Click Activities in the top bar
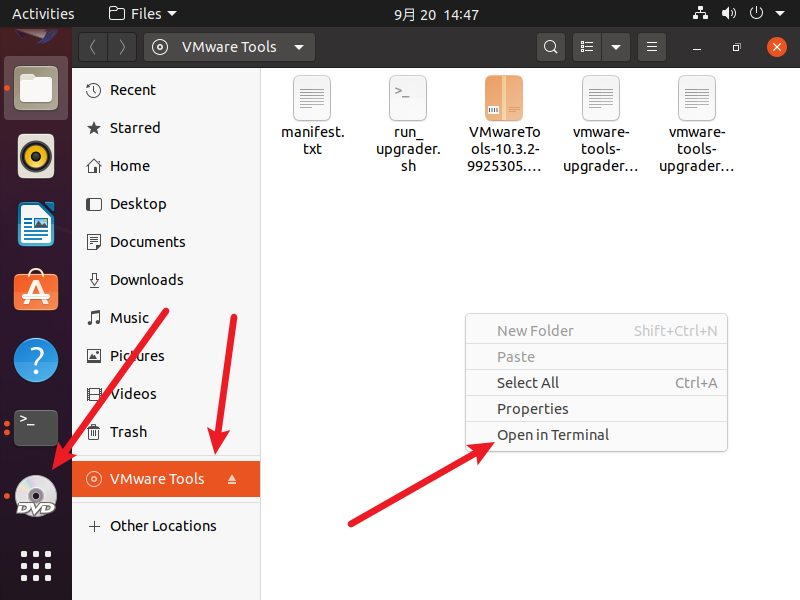The width and height of the screenshot is (800, 600). [43, 14]
